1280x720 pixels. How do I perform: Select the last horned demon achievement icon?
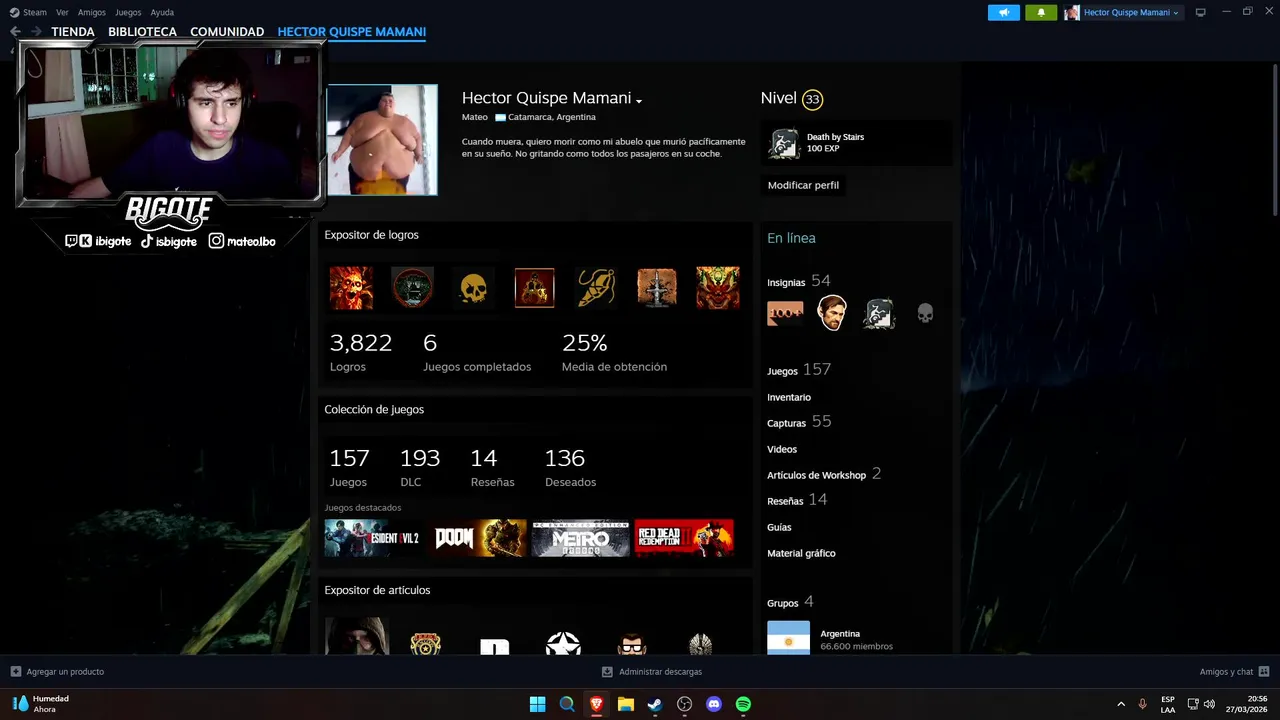718,288
